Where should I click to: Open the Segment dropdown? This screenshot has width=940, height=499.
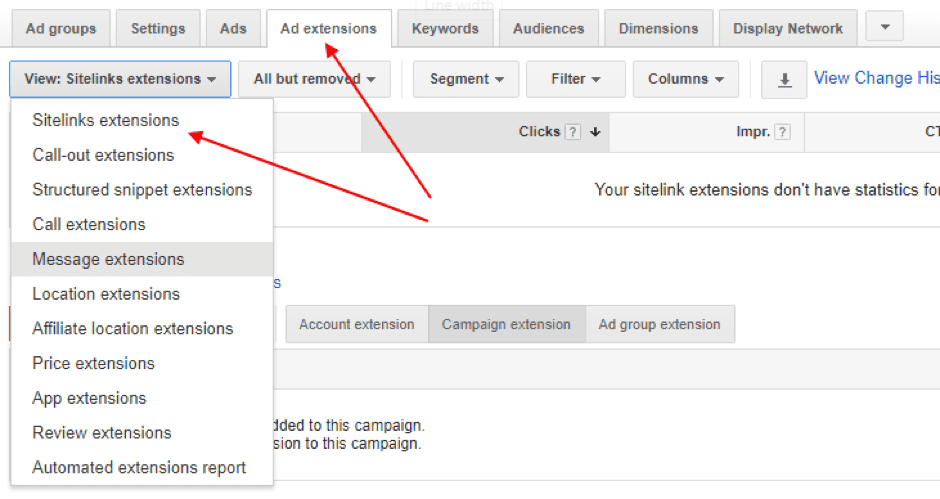[x=466, y=79]
